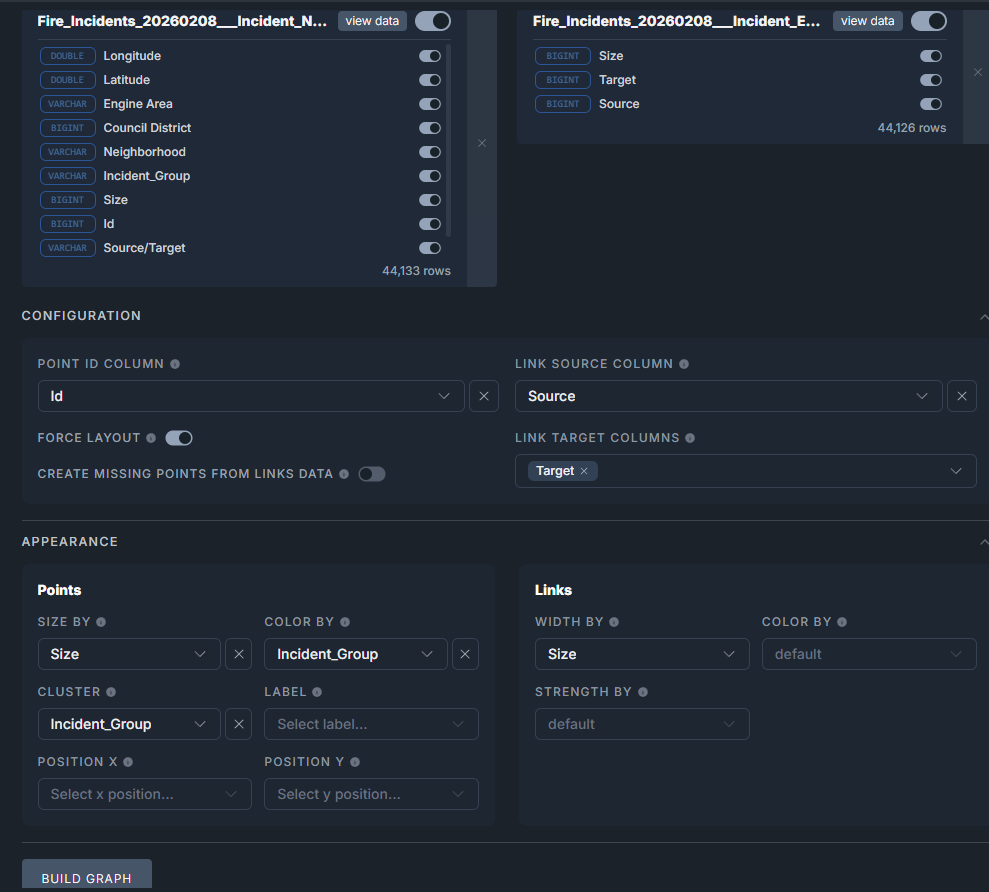Clear the Link Source Column selection

point(961,396)
